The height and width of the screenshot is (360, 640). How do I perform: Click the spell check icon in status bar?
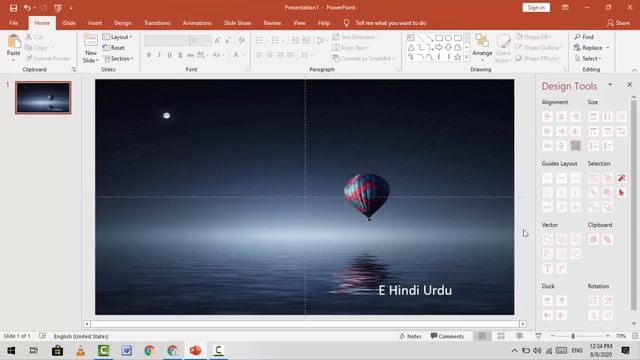point(42,336)
